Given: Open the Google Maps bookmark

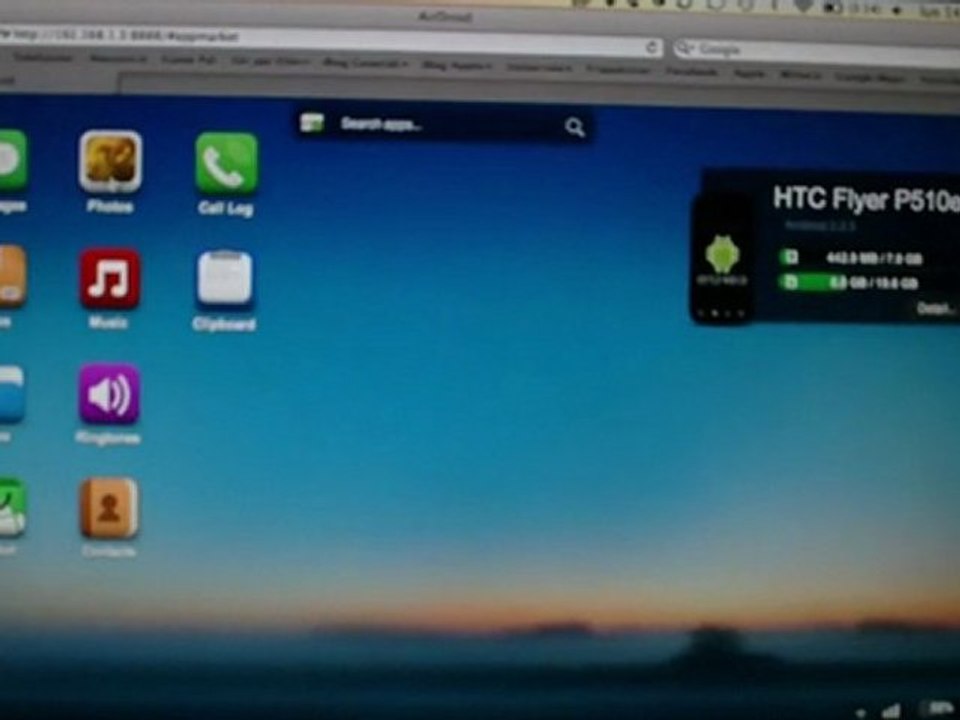Looking at the screenshot, I should (870, 77).
